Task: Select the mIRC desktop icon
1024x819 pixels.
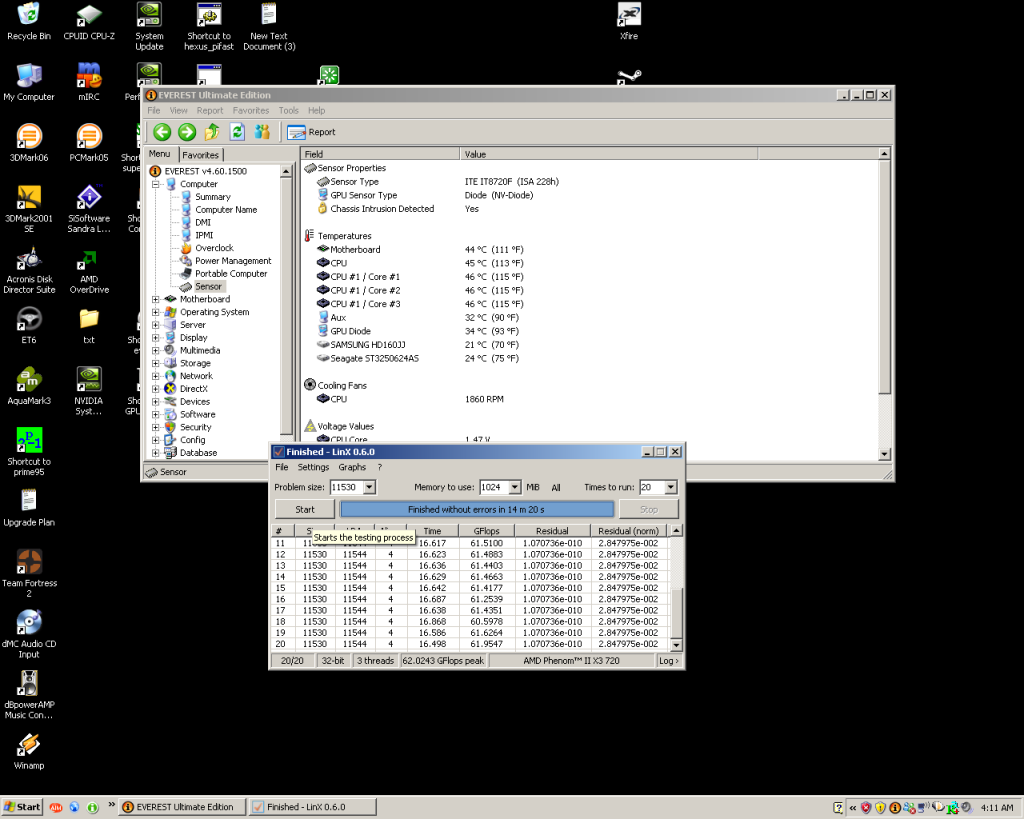Action: click(x=89, y=83)
